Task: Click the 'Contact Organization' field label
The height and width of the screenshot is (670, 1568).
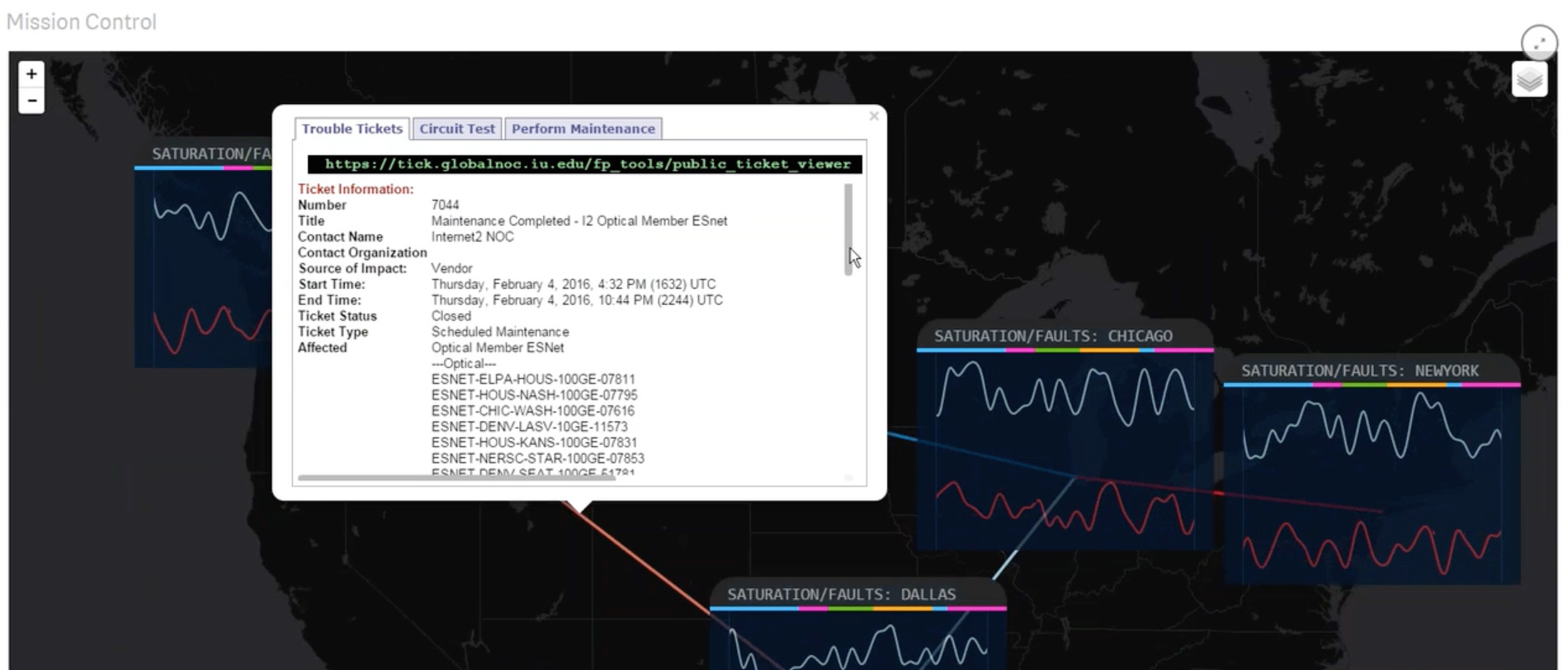Action: 362,252
